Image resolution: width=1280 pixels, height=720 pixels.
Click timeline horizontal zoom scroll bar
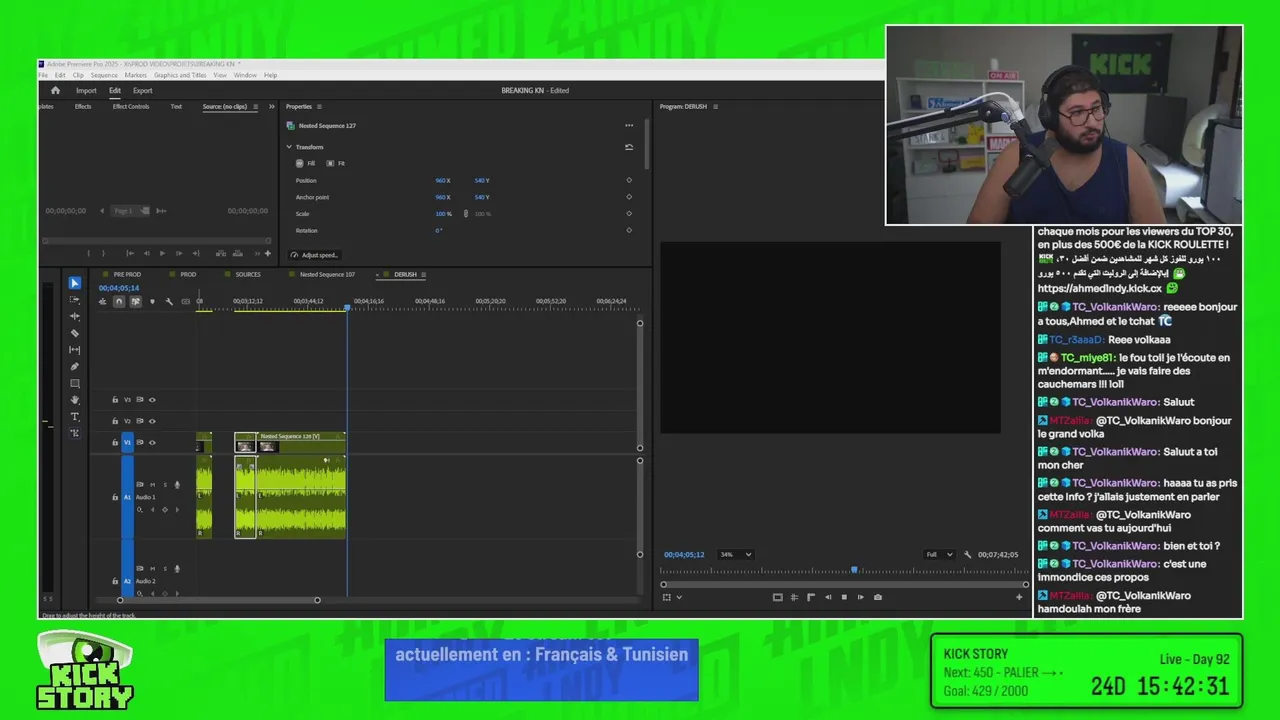[218, 600]
